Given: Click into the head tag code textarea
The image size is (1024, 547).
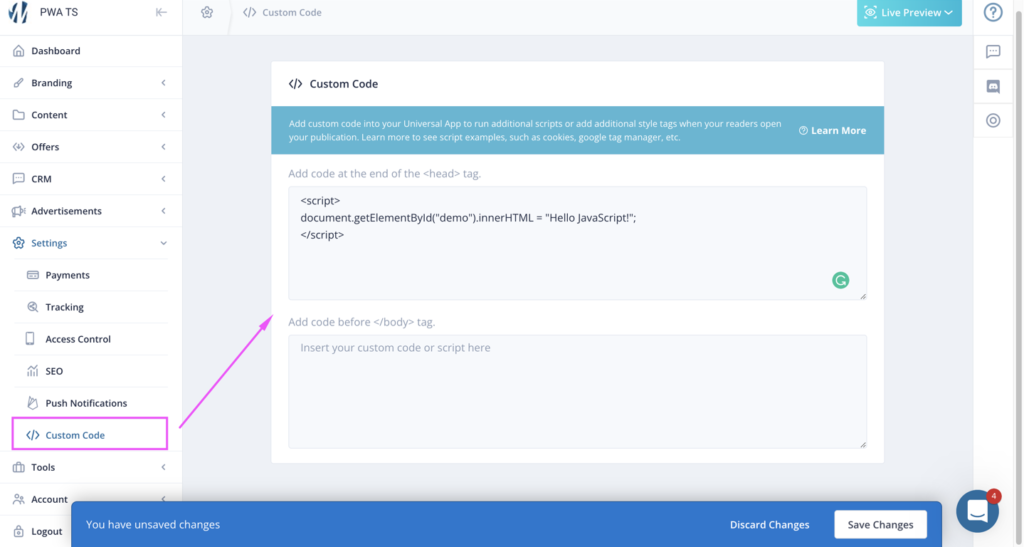Looking at the screenshot, I should pos(577,243).
